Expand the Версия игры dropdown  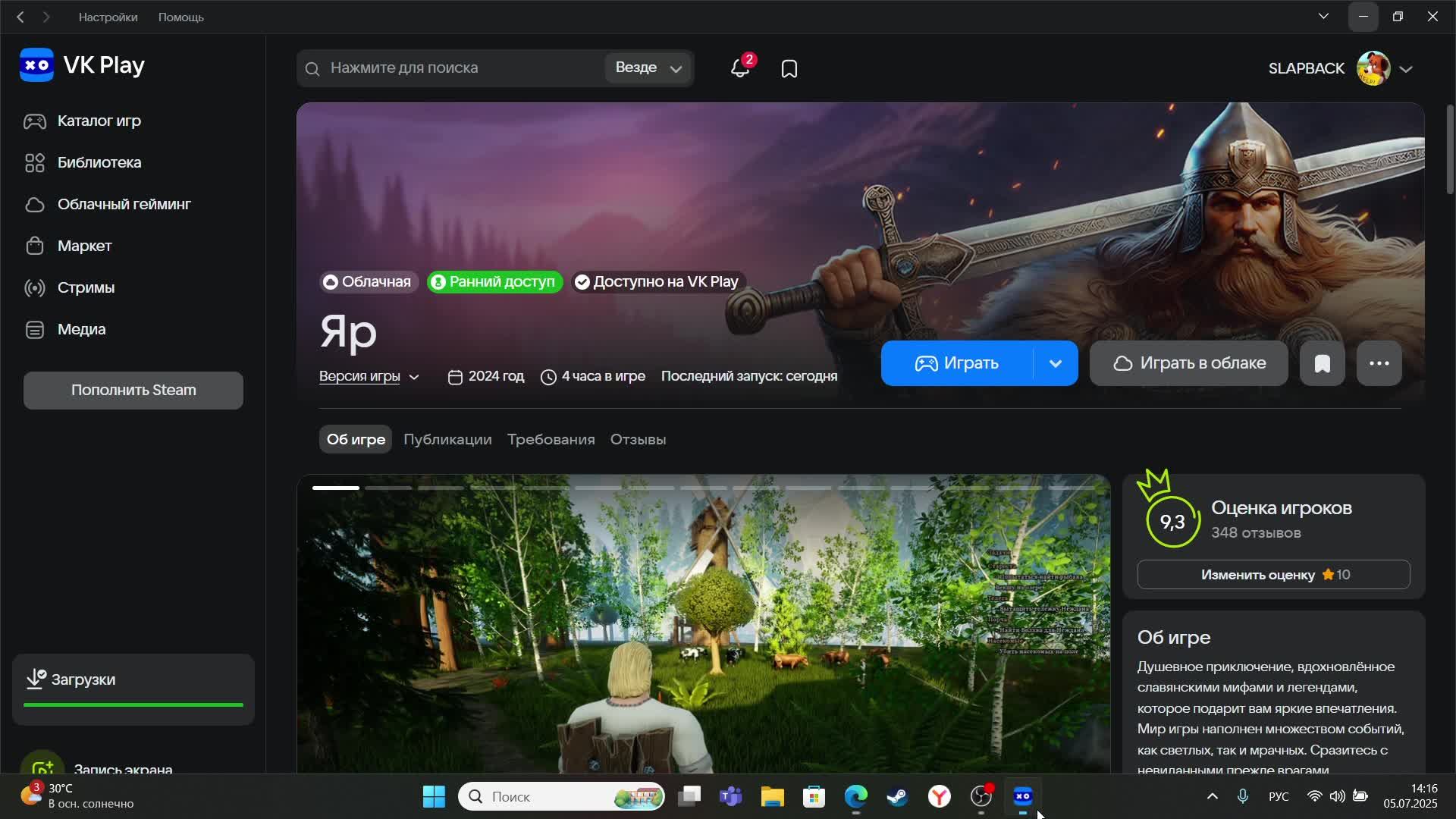point(369,377)
